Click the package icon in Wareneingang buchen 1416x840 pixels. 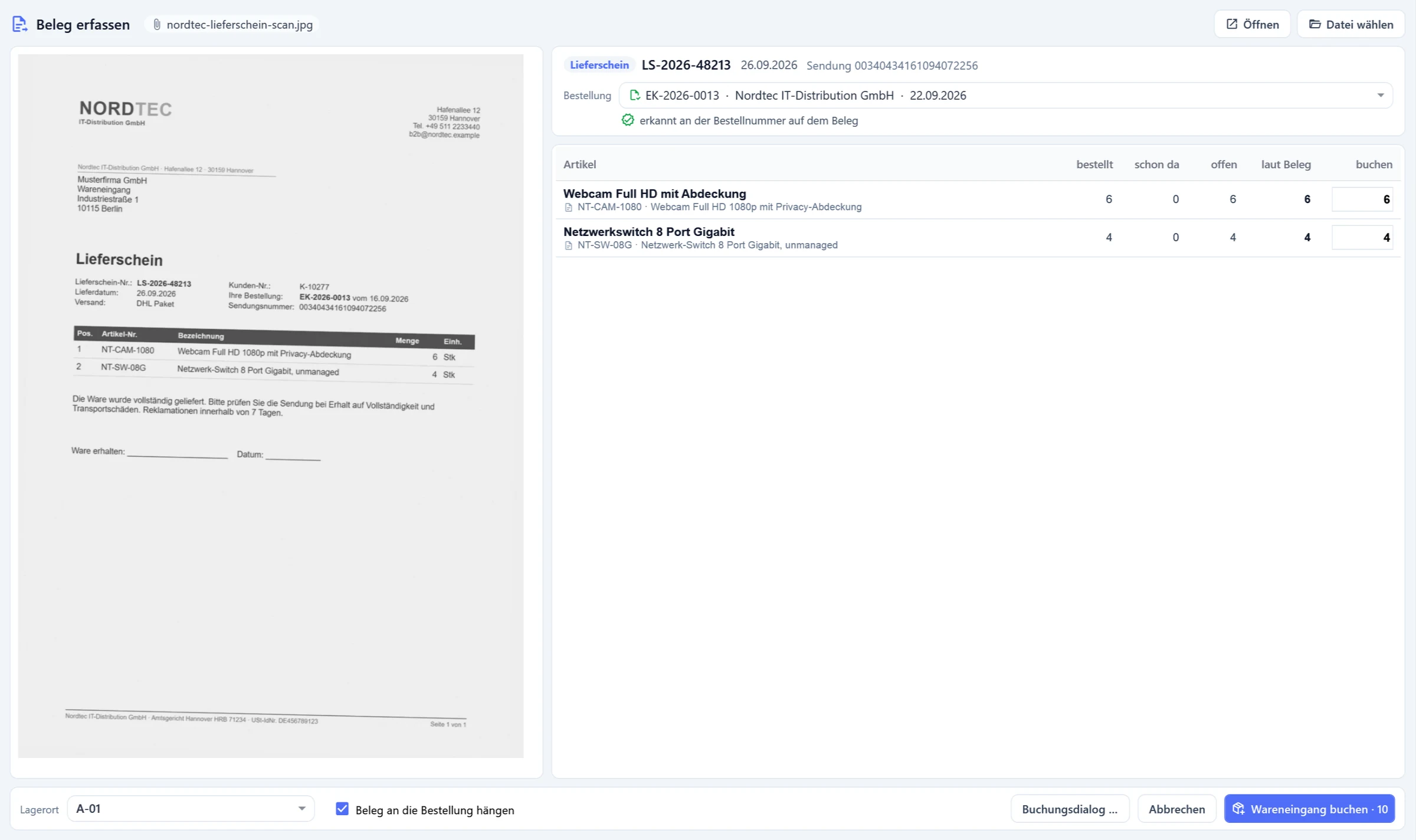click(x=1238, y=809)
